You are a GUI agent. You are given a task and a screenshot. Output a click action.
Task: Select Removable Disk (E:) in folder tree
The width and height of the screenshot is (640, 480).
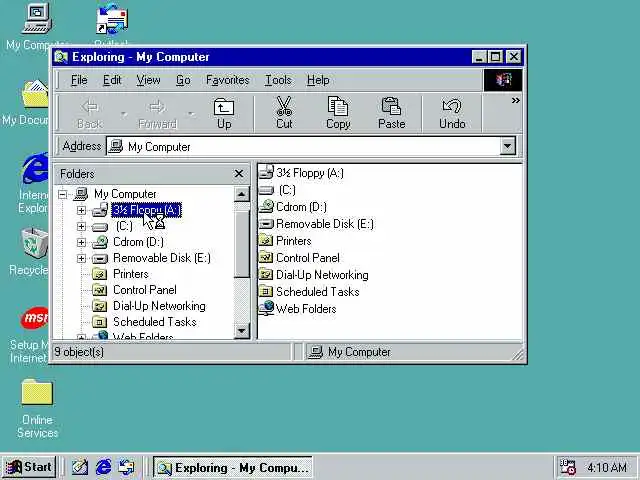coord(162,258)
